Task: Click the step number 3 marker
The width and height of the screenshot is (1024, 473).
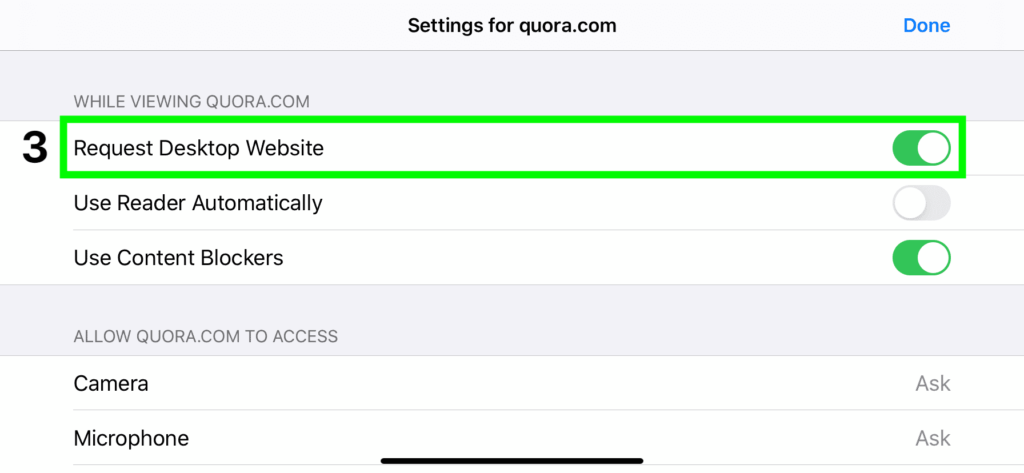Action: 35,148
